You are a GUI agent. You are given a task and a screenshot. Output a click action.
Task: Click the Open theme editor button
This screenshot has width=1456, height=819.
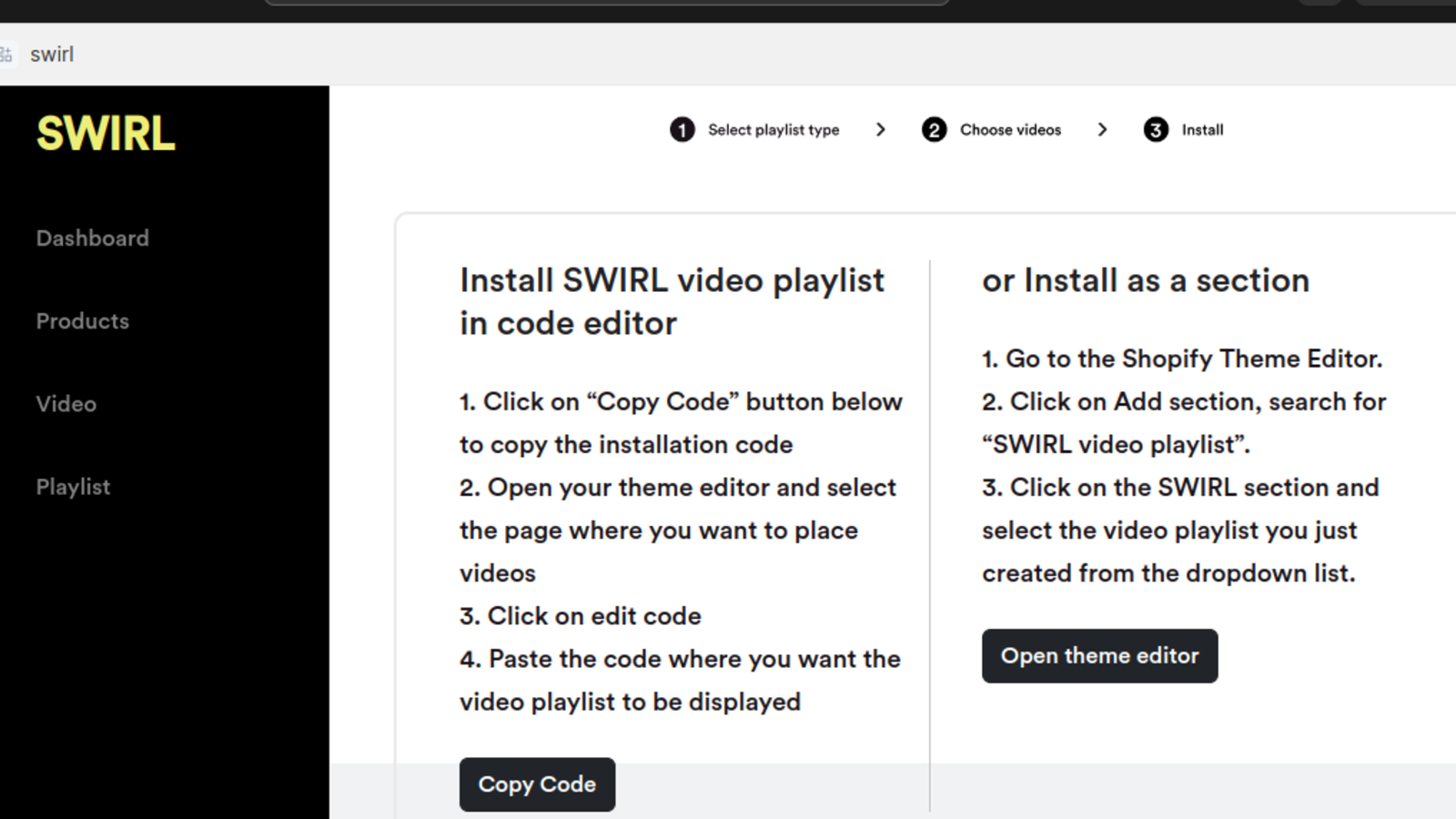1099,656
